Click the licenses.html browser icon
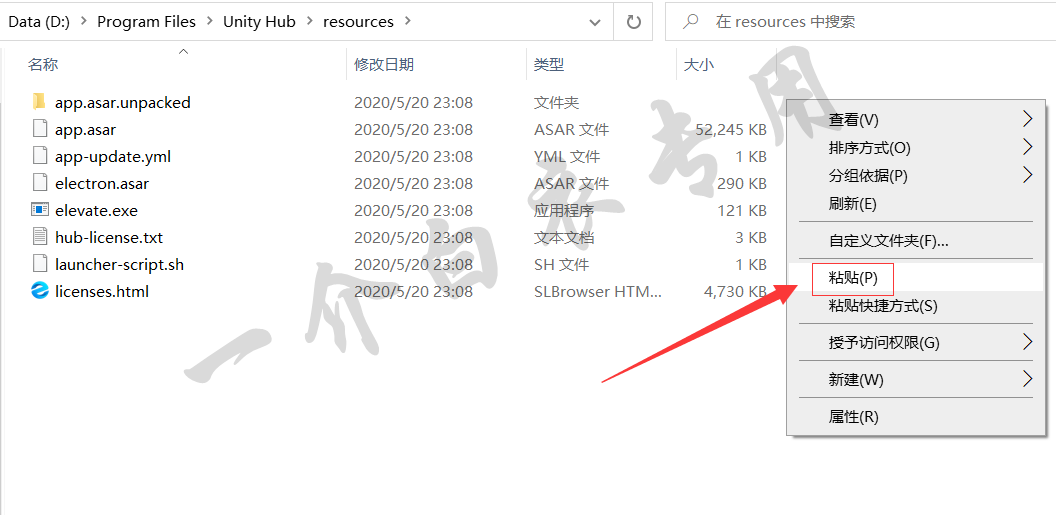This screenshot has height=515, width=1056. tap(40, 291)
